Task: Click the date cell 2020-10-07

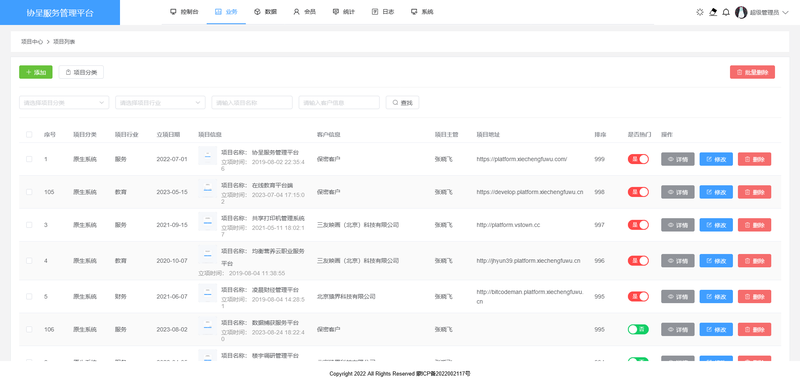Action: click(172, 261)
